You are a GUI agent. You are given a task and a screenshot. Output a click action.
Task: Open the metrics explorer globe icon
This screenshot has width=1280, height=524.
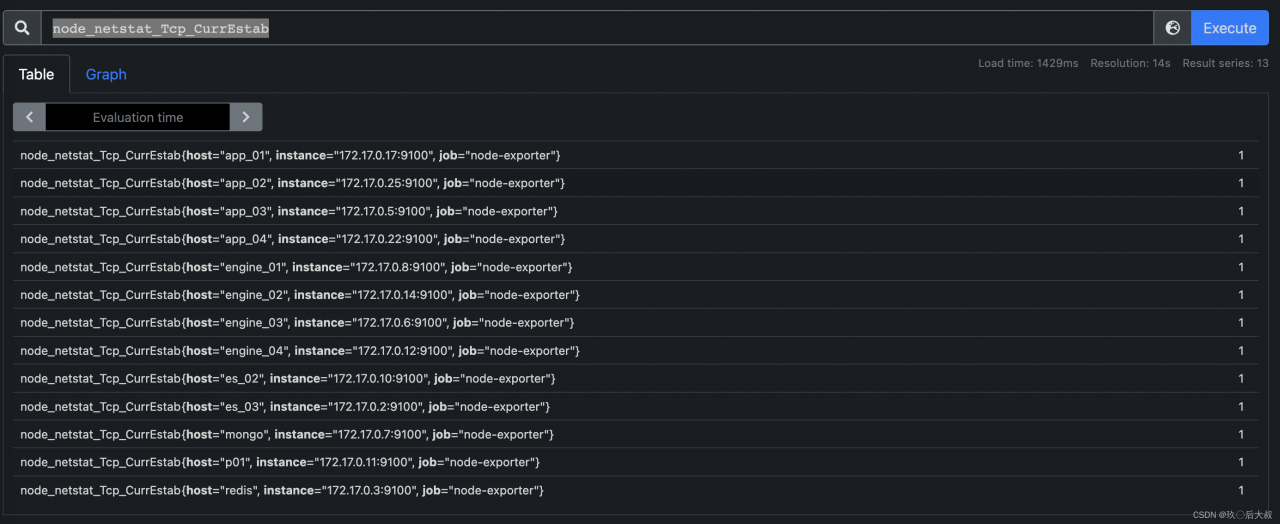tap(1172, 28)
